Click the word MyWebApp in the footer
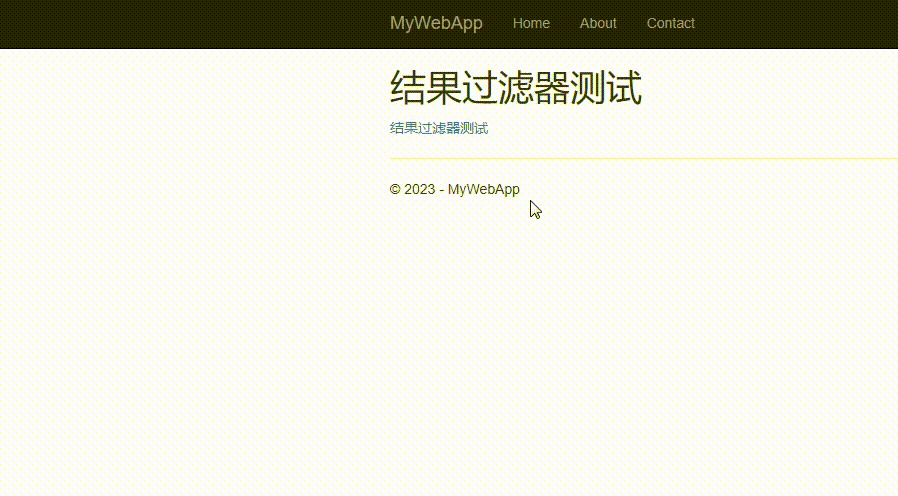This screenshot has width=898, height=496. (x=484, y=189)
